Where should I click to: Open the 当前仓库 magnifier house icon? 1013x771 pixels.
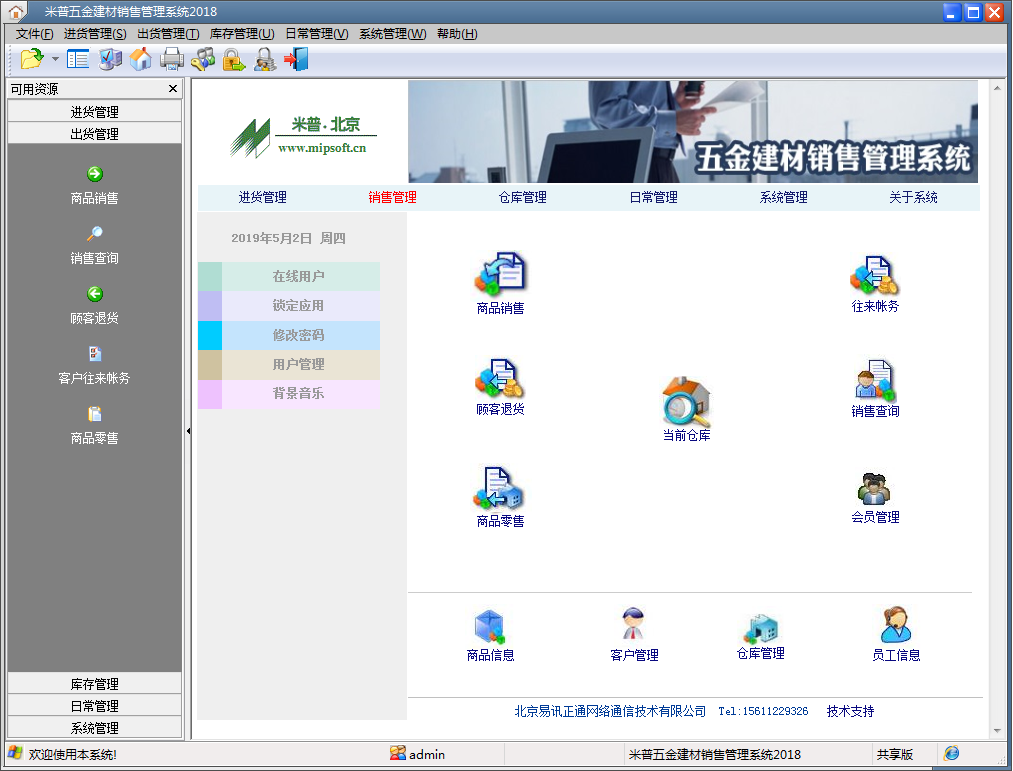point(686,402)
